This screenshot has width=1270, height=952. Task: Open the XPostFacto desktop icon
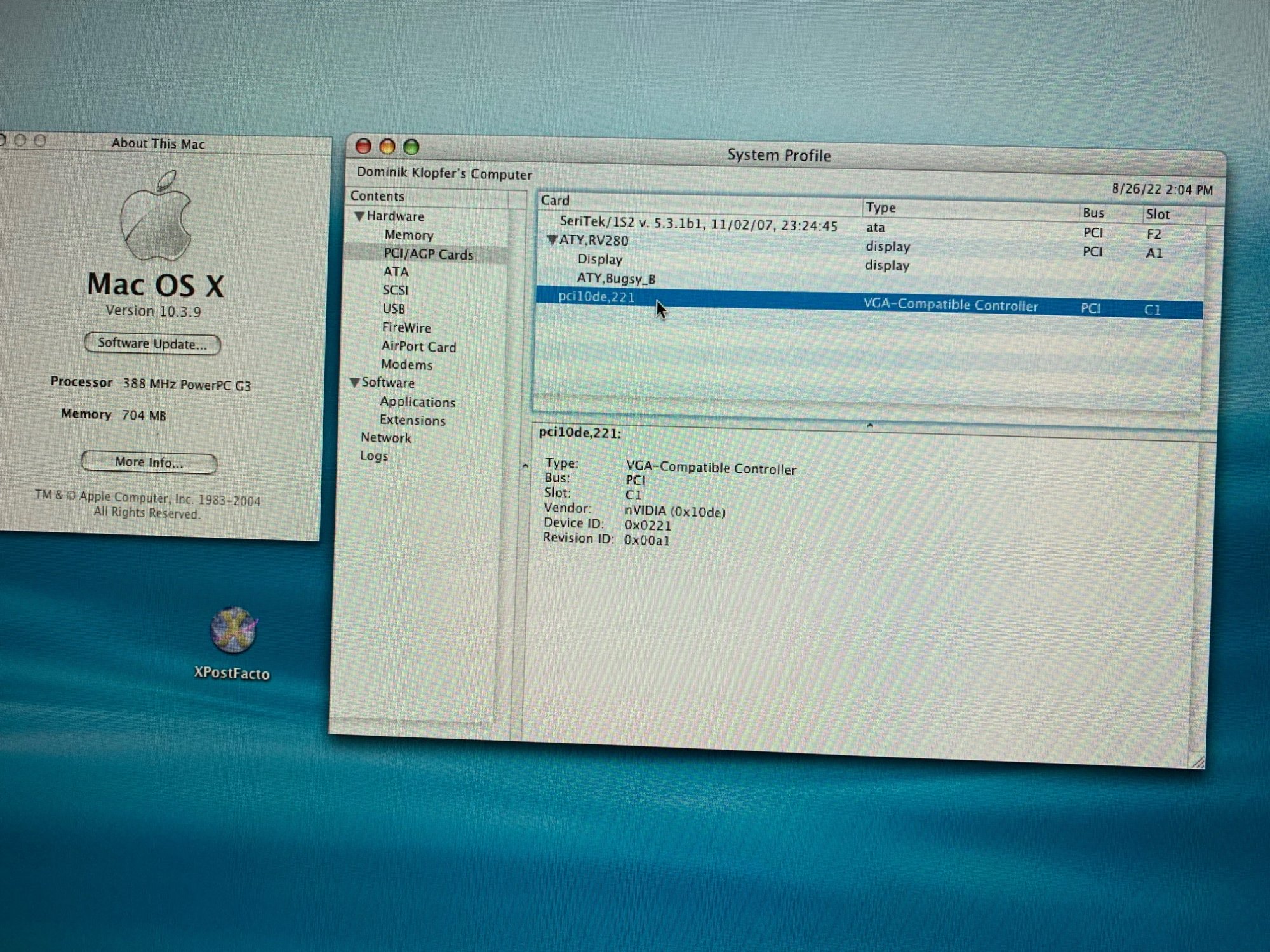point(233,630)
